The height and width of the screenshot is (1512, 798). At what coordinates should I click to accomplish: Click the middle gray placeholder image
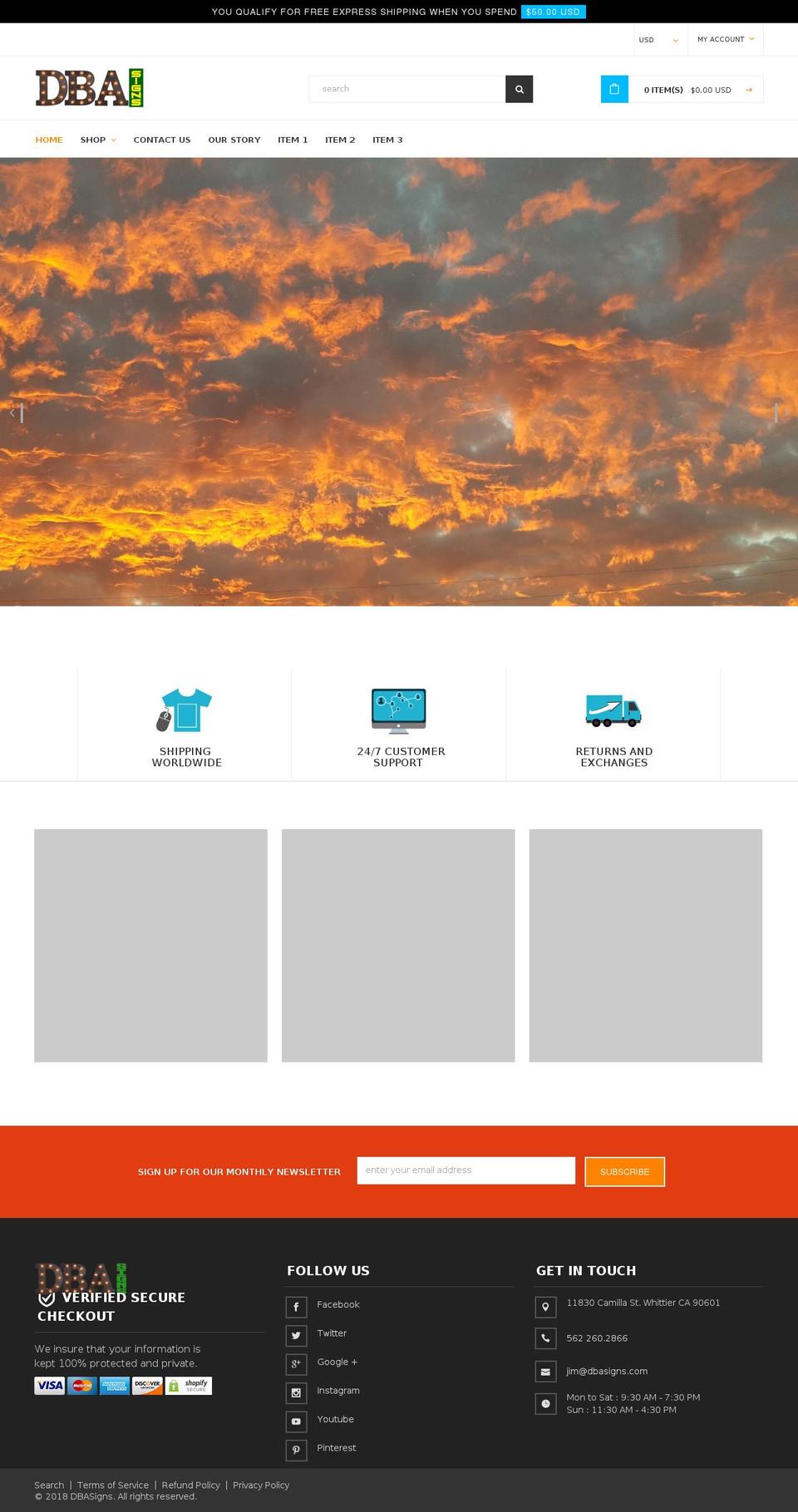(x=398, y=945)
